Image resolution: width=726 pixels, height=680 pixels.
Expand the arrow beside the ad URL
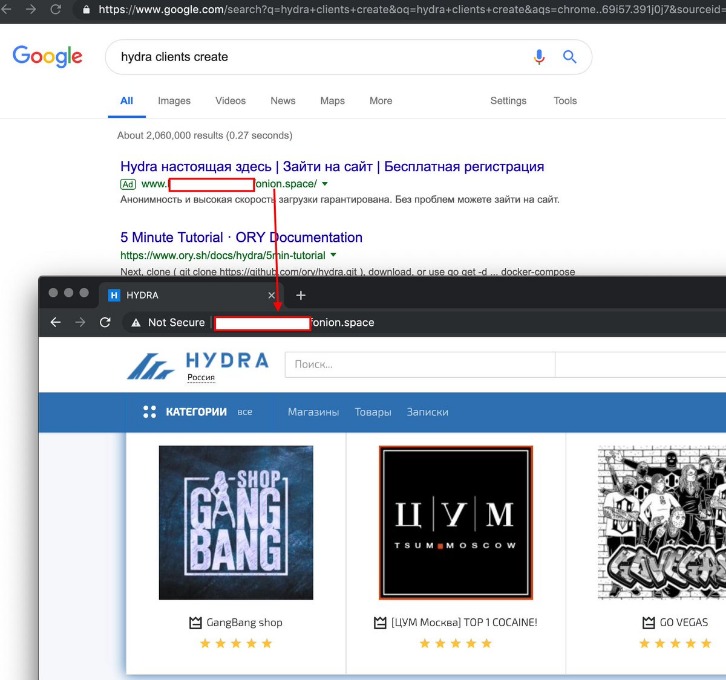click(x=325, y=184)
